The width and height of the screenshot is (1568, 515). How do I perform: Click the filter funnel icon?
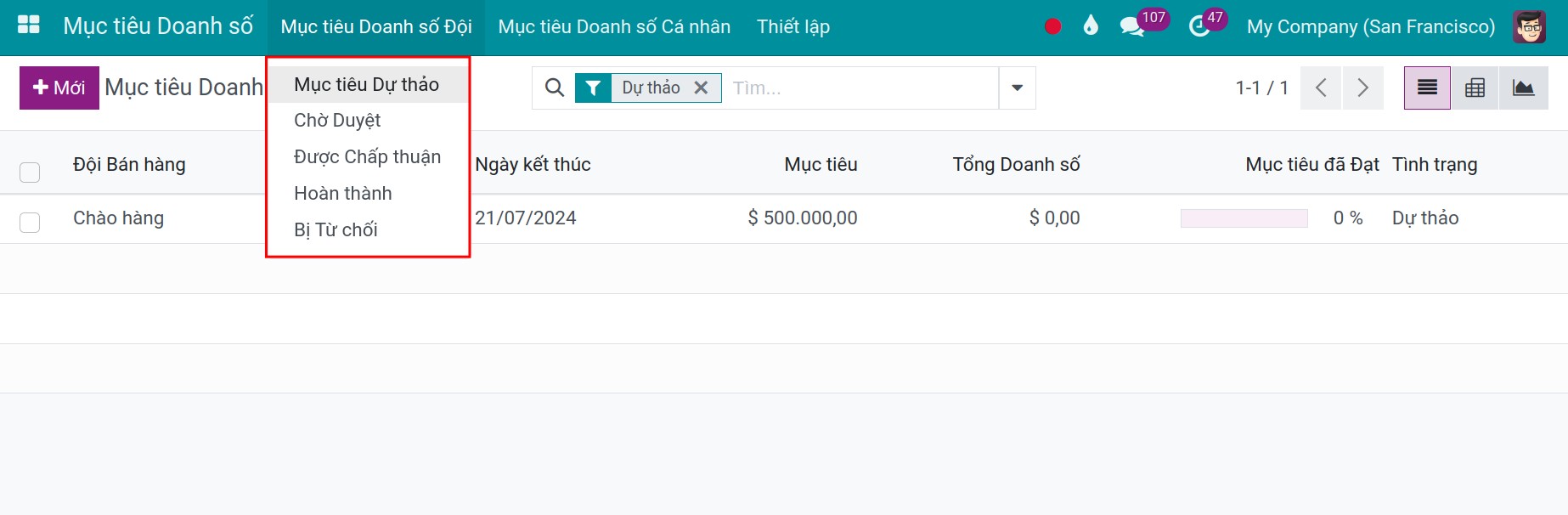(593, 88)
